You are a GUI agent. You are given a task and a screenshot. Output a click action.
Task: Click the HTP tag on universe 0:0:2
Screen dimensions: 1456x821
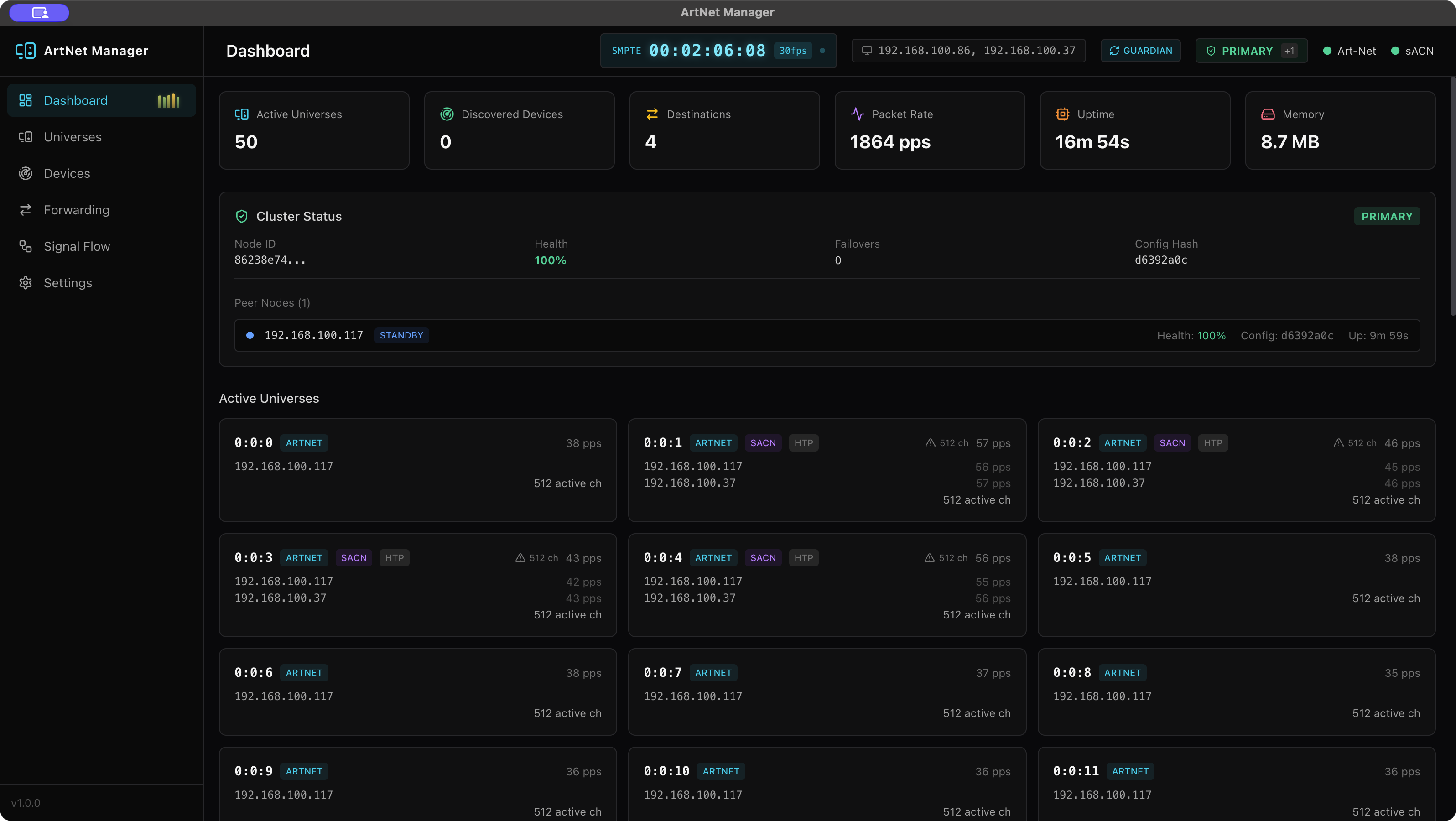click(x=1212, y=443)
